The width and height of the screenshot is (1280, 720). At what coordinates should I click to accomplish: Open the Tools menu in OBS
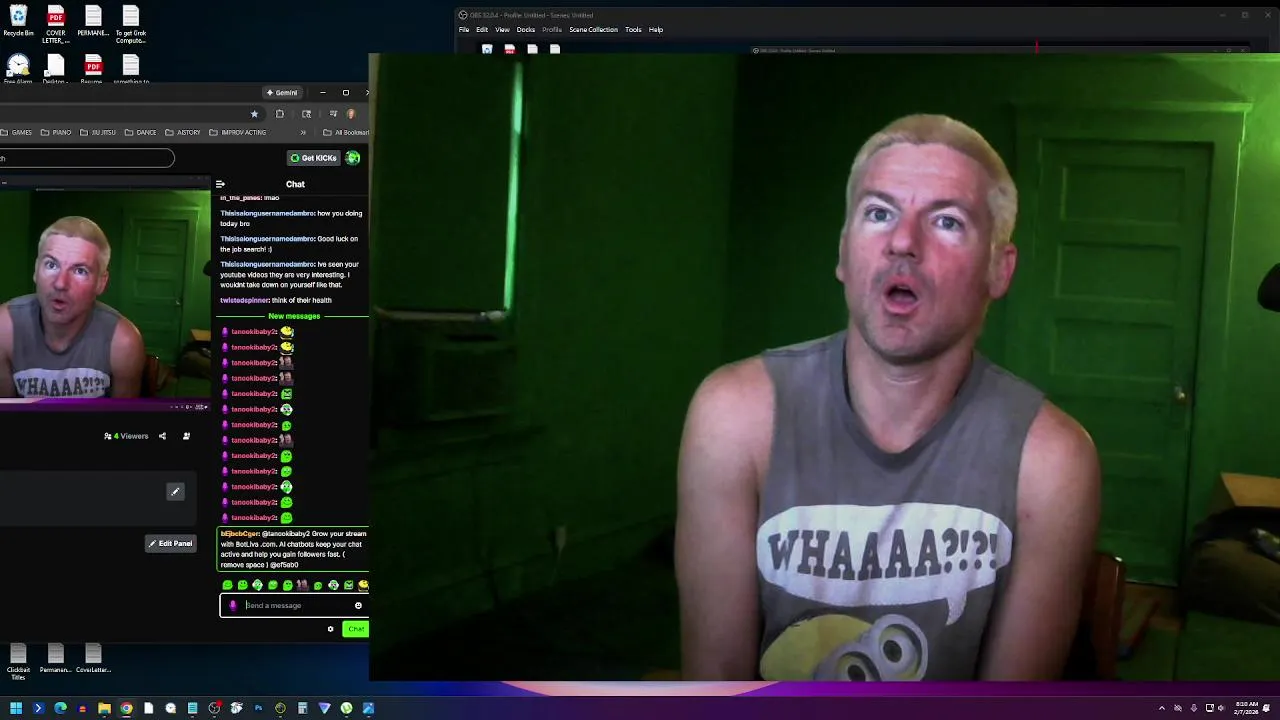633,30
